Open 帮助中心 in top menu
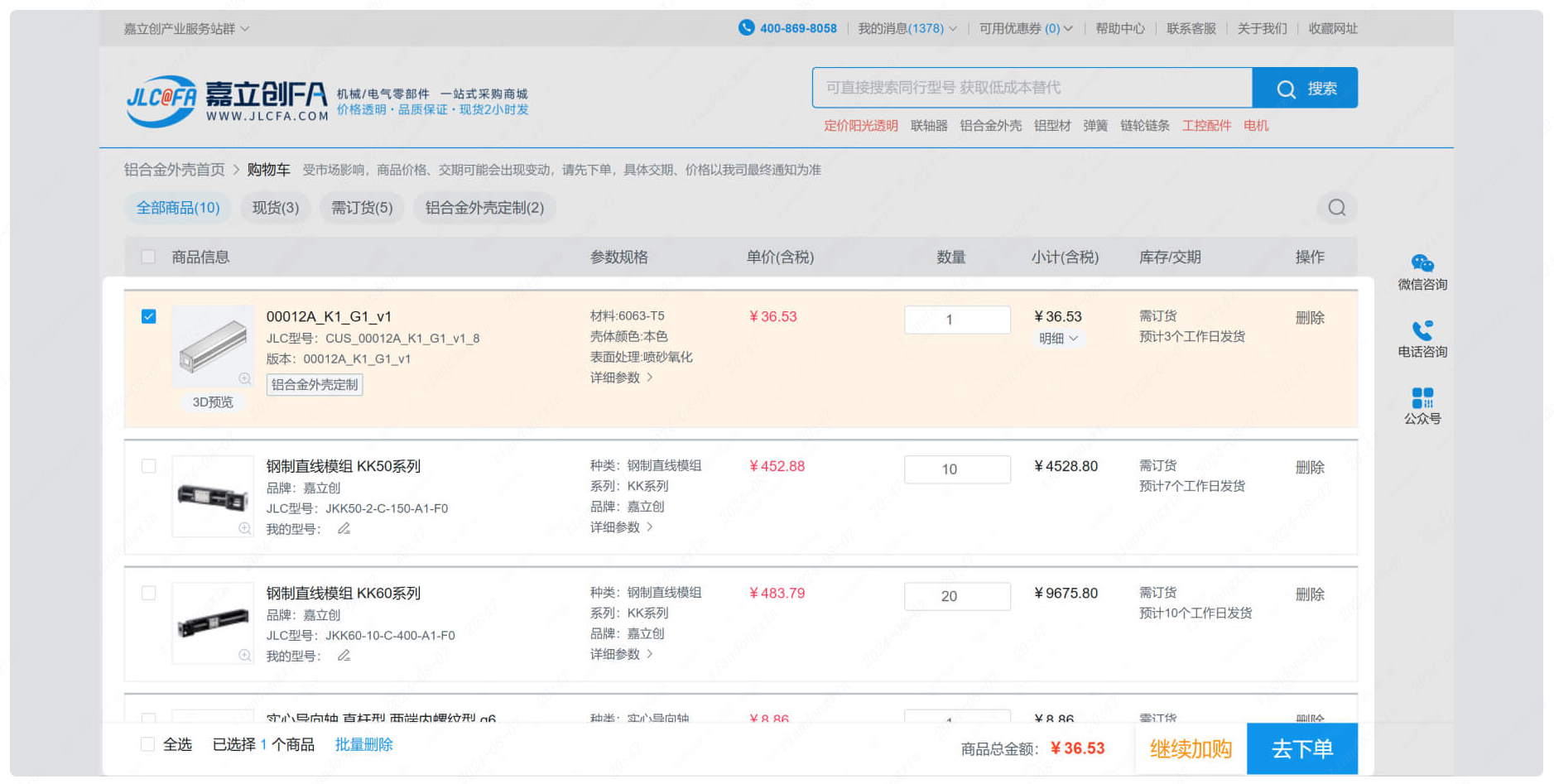This screenshot has width=1554, height=784. pyautogui.click(x=1119, y=28)
